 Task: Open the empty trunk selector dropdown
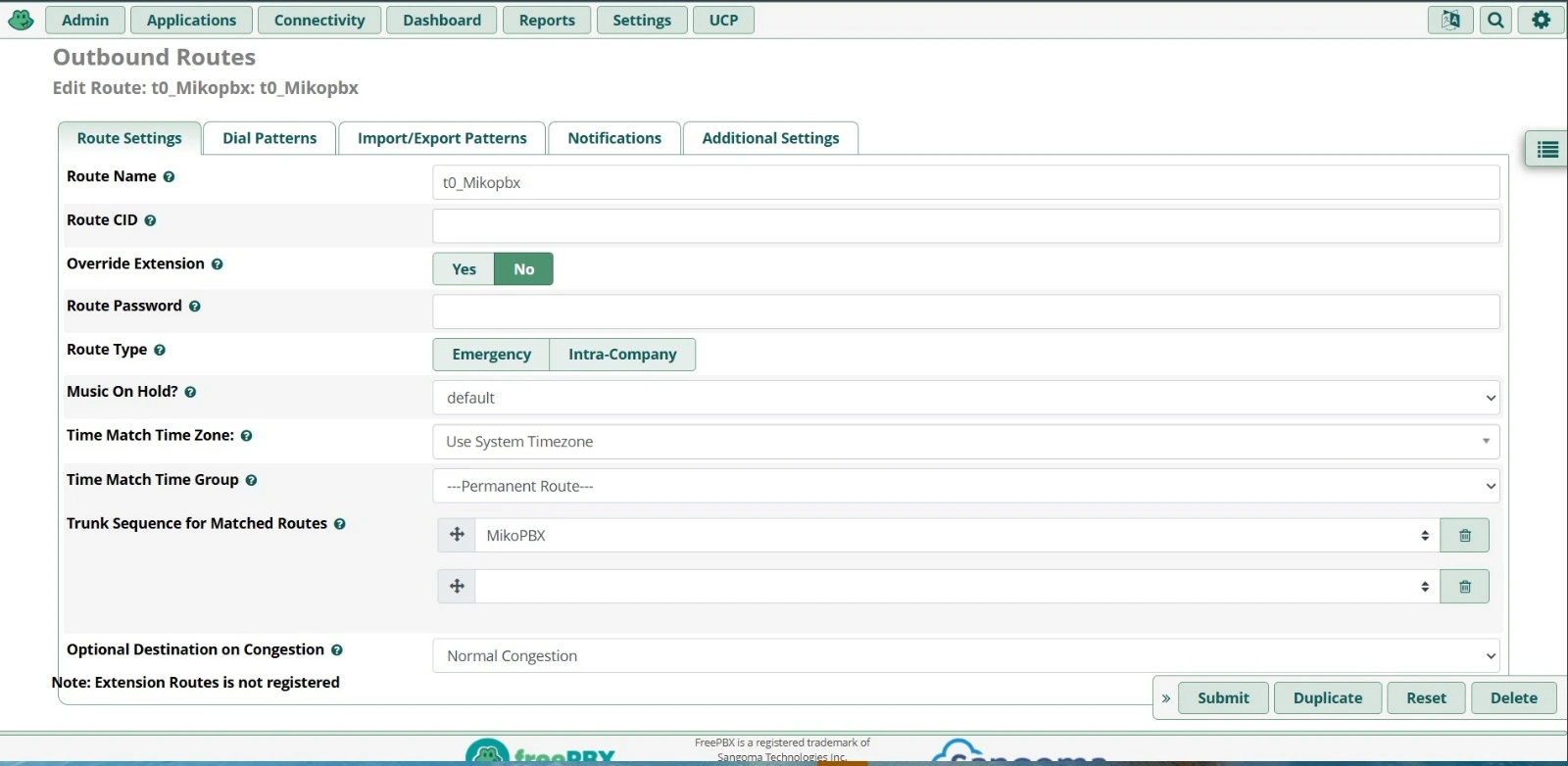957,587
